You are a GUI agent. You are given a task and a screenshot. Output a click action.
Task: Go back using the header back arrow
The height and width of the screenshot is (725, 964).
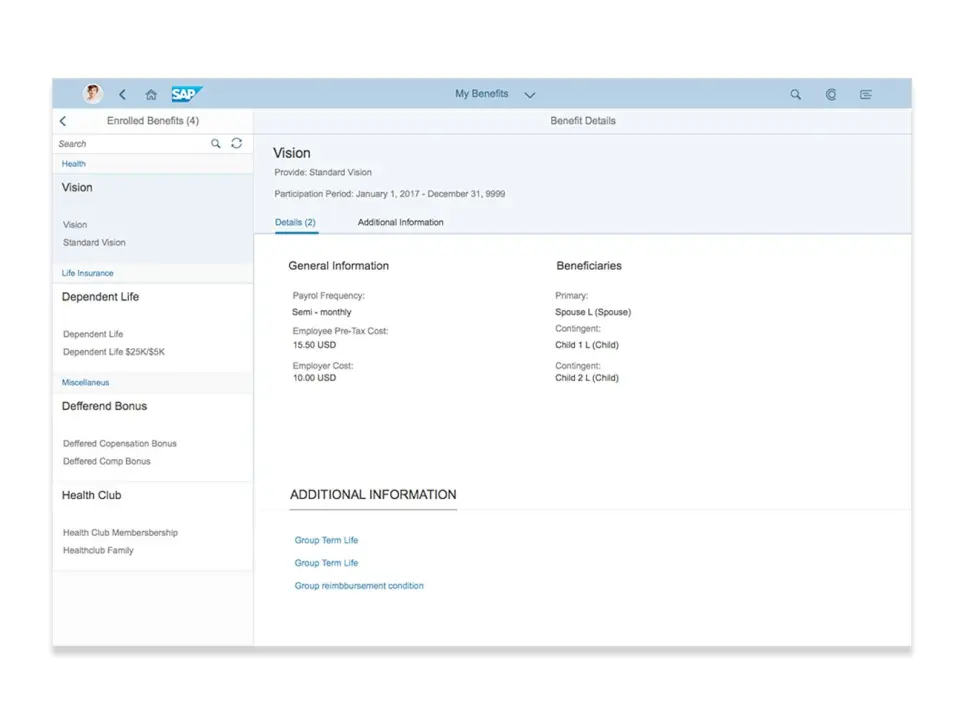(122, 94)
